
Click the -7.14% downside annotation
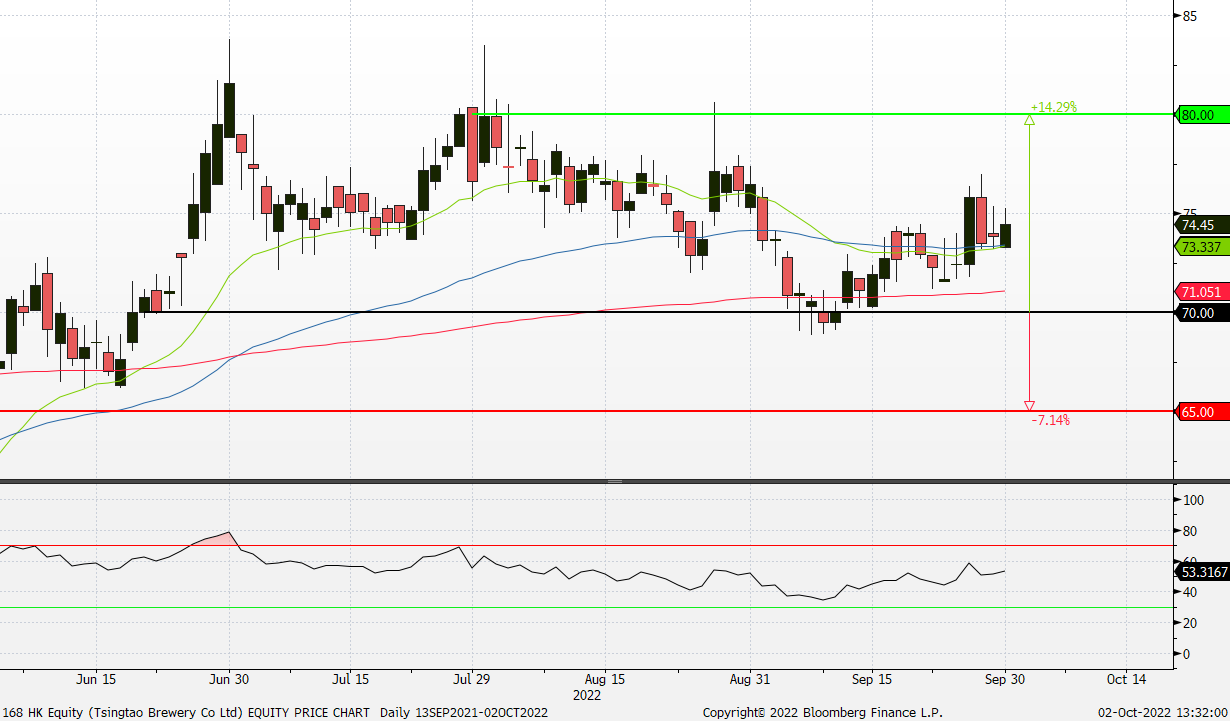point(1050,420)
